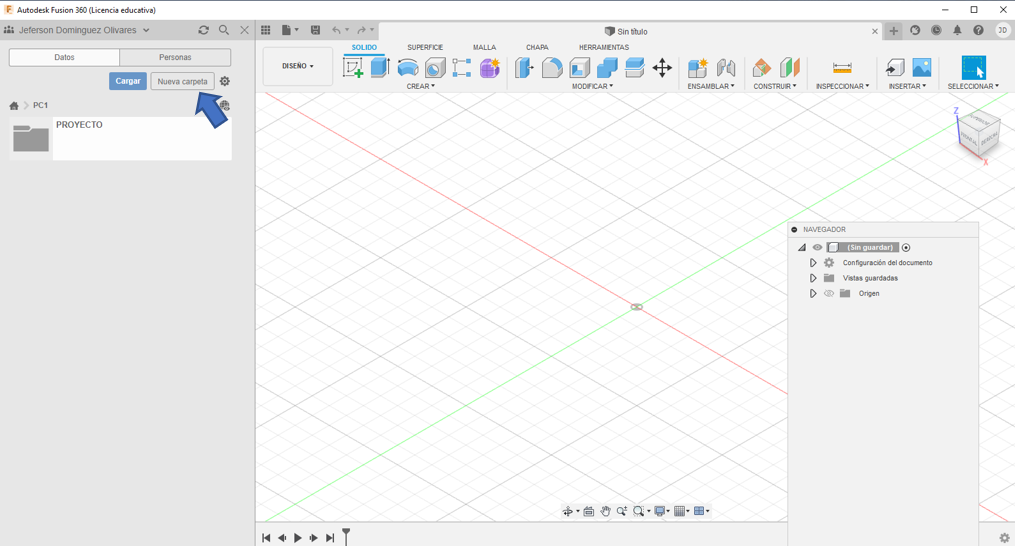
Task: Switch to the MALLA tab
Action: click(x=484, y=47)
